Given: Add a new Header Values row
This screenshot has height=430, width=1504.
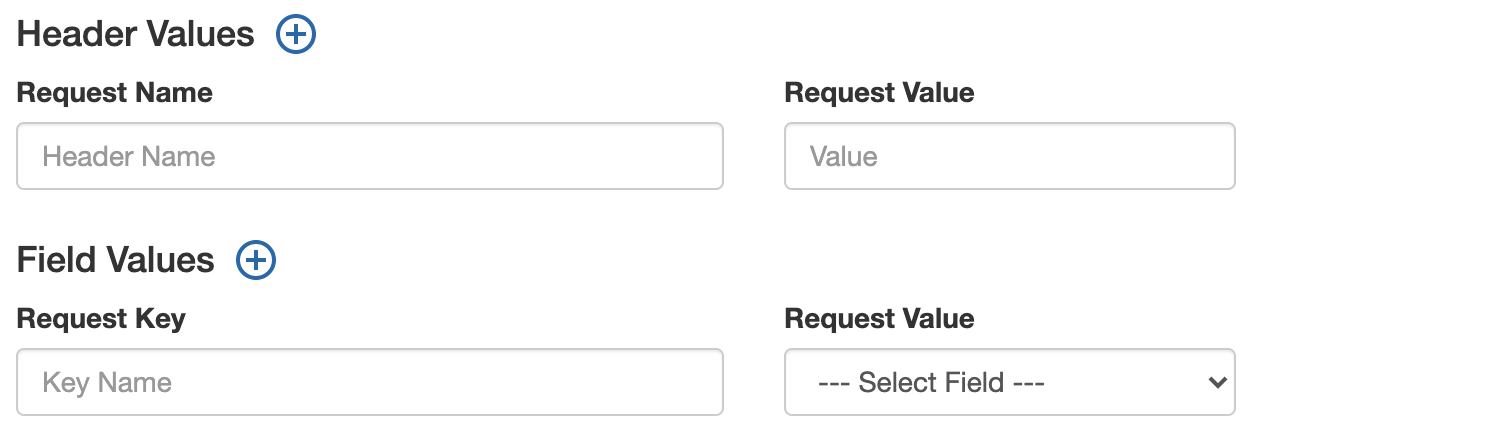Looking at the screenshot, I should tap(295, 35).
